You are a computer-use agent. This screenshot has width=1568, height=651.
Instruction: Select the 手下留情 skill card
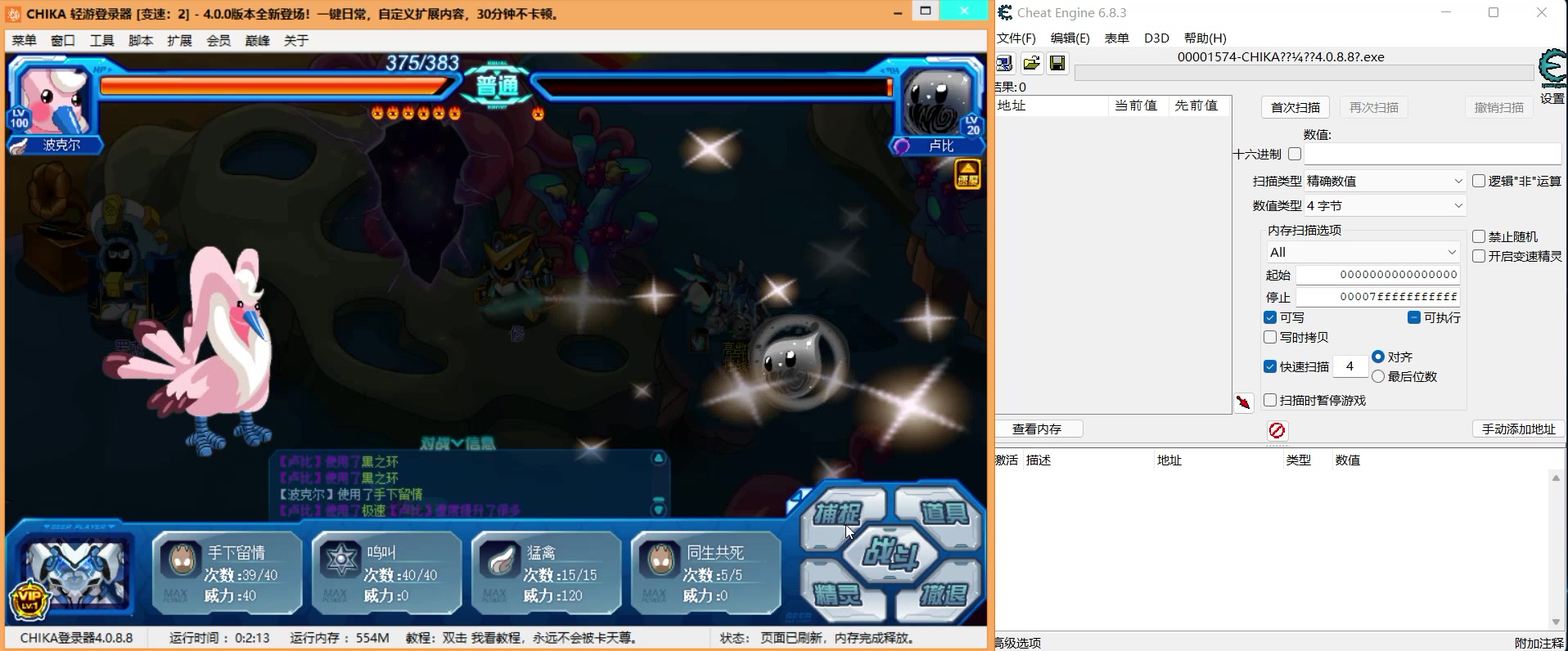click(x=227, y=572)
